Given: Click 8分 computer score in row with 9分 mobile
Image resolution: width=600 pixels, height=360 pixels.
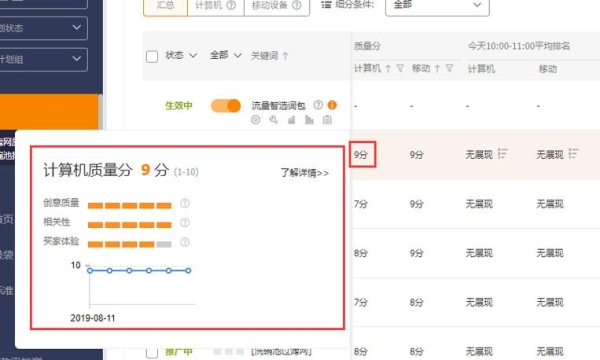Looking at the screenshot, I should [x=360, y=253].
